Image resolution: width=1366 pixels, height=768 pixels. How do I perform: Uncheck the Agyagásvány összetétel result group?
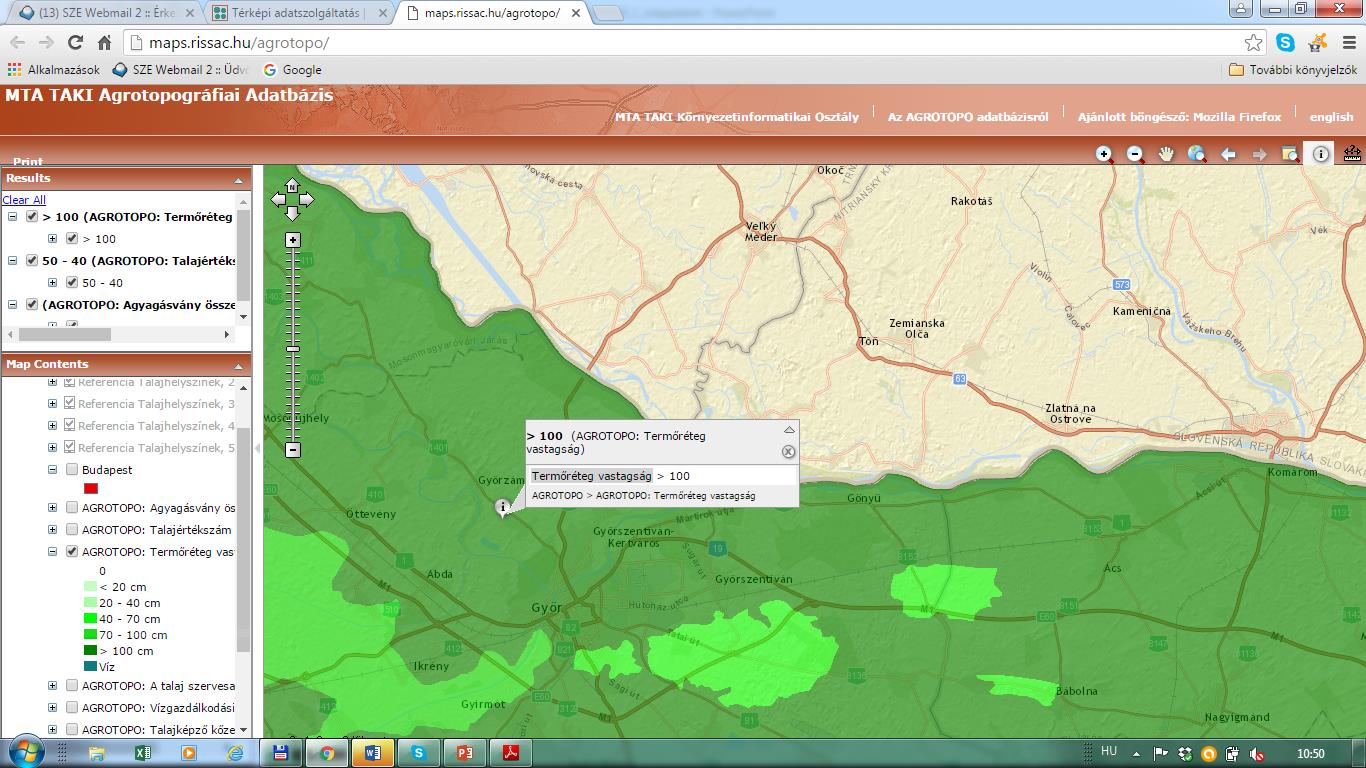click(x=32, y=304)
